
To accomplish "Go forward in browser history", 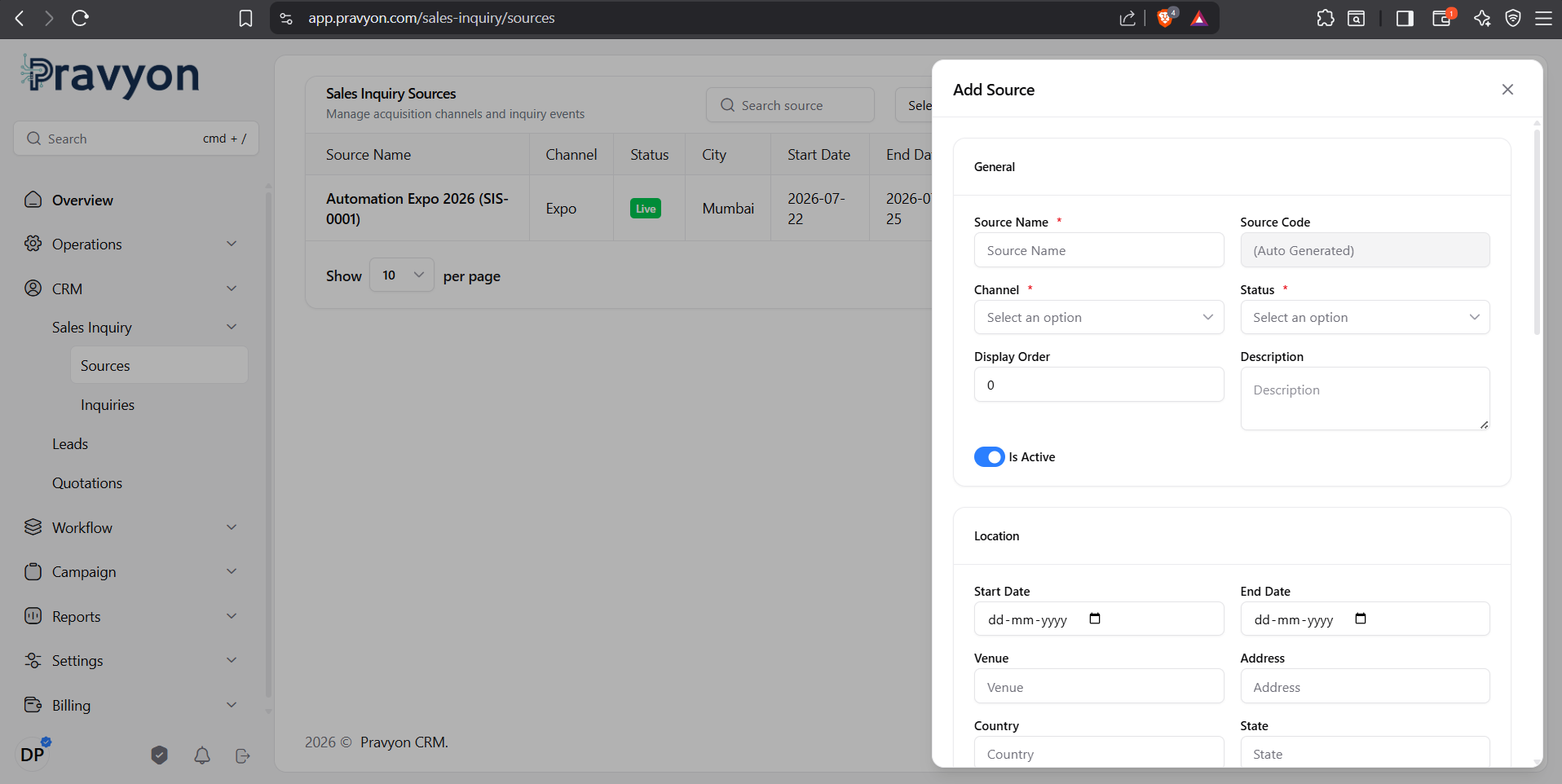I will click(49, 18).
